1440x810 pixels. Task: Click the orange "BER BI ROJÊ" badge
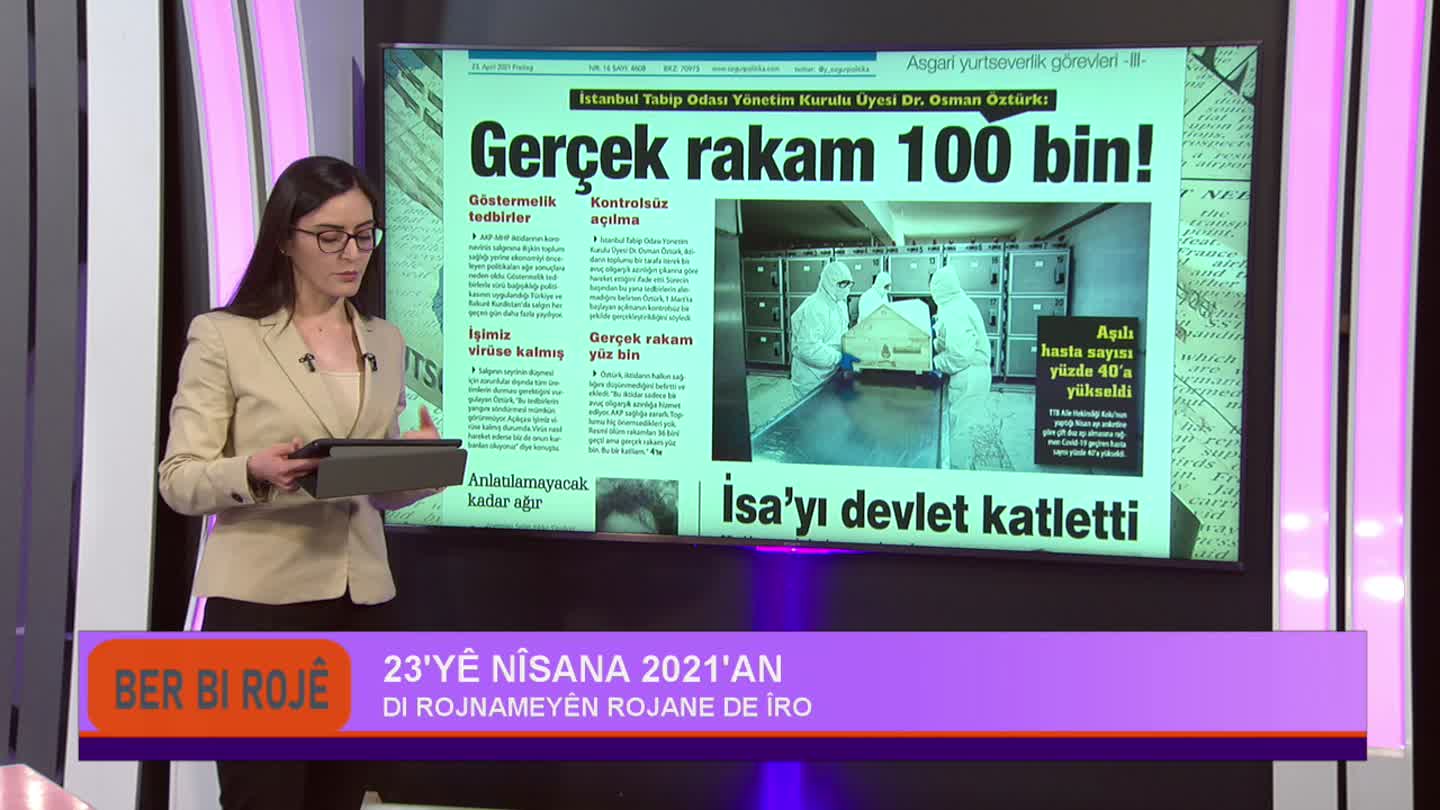point(219,688)
